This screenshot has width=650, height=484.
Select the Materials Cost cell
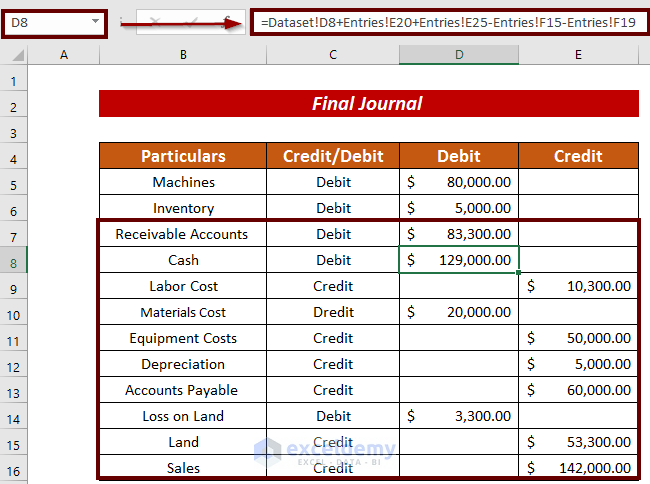click(x=183, y=312)
